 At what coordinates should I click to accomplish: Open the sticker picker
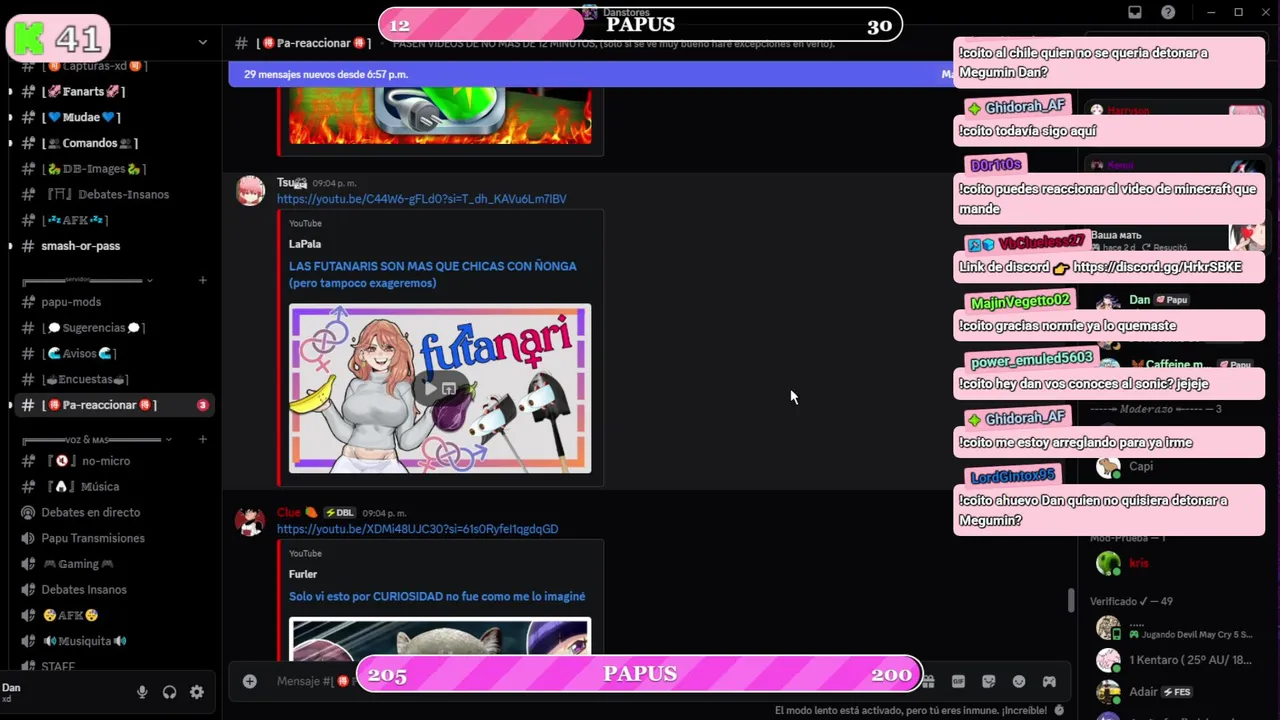[989, 681]
